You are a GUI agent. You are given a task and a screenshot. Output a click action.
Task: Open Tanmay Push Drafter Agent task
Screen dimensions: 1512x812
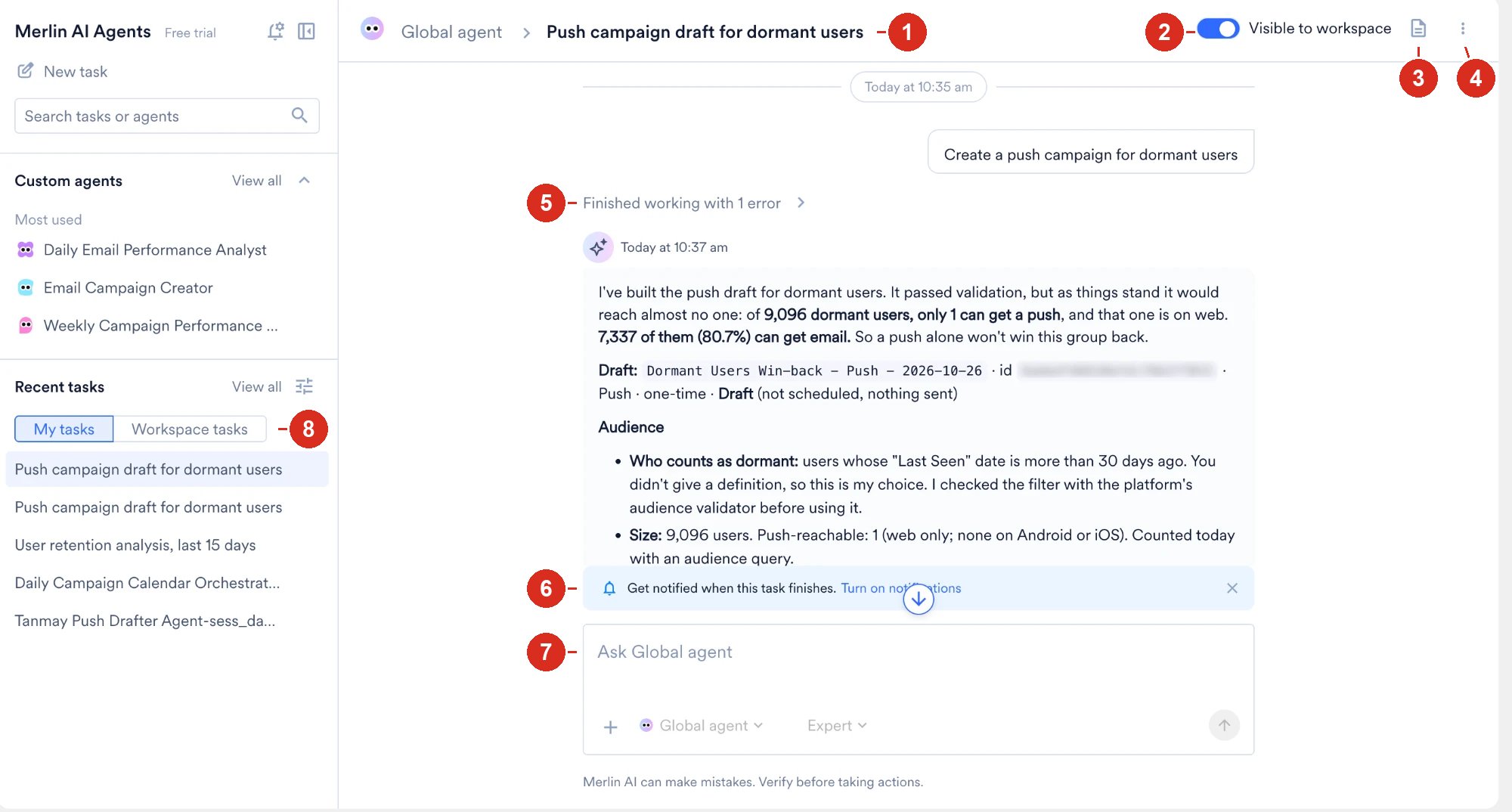click(x=145, y=621)
